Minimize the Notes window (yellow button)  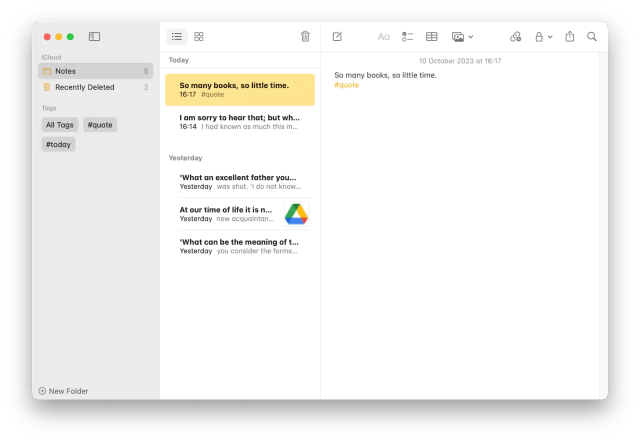pos(59,37)
